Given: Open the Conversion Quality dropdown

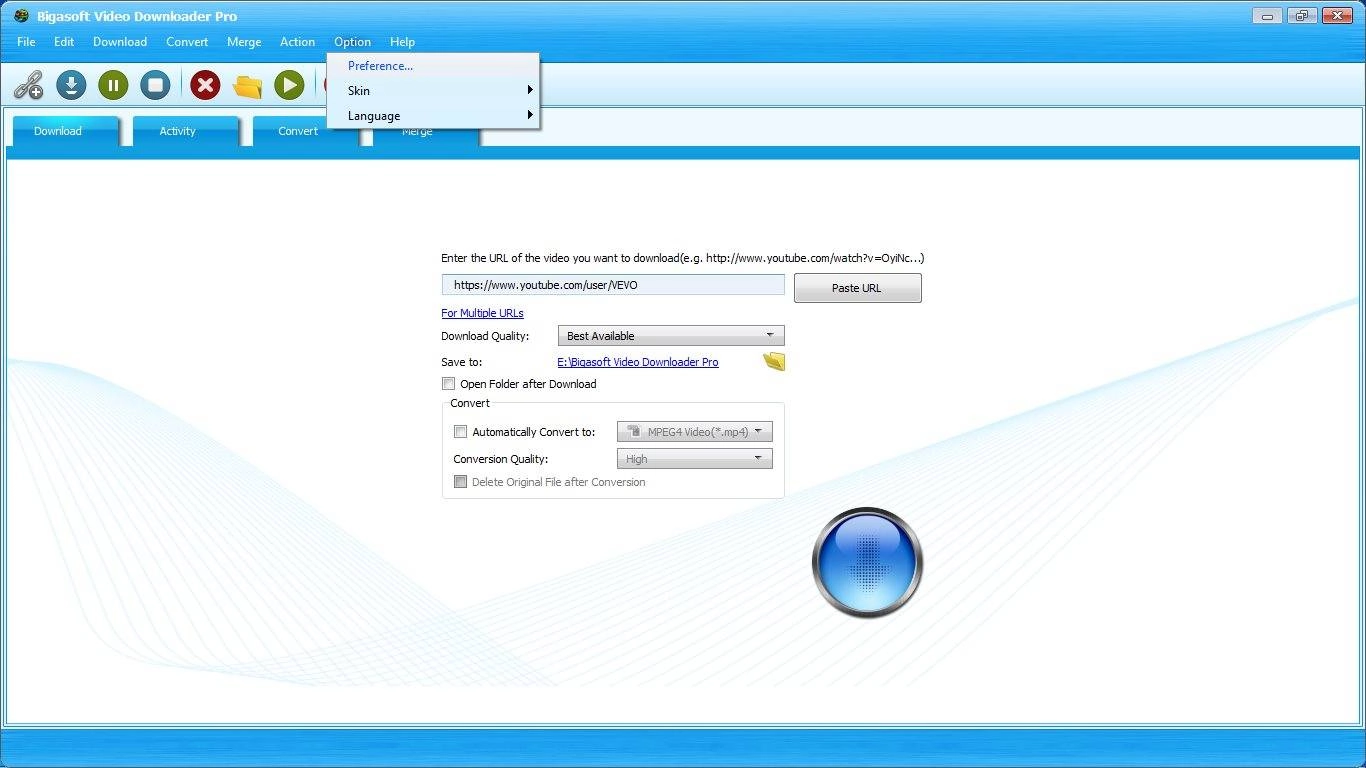Looking at the screenshot, I should (x=695, y=459).
